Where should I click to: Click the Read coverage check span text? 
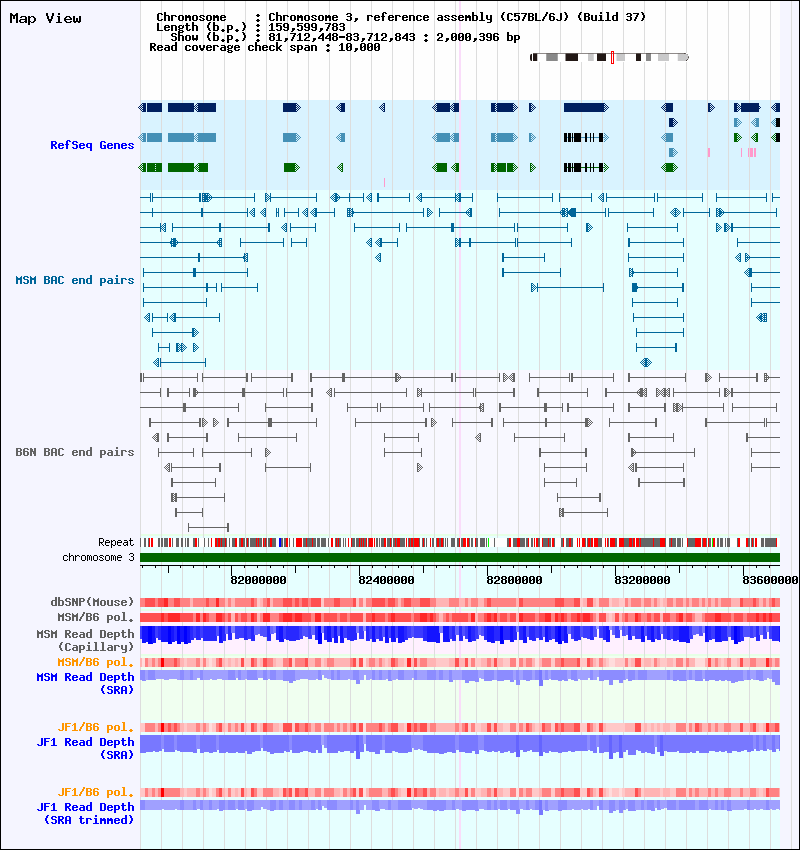[264, 47]
